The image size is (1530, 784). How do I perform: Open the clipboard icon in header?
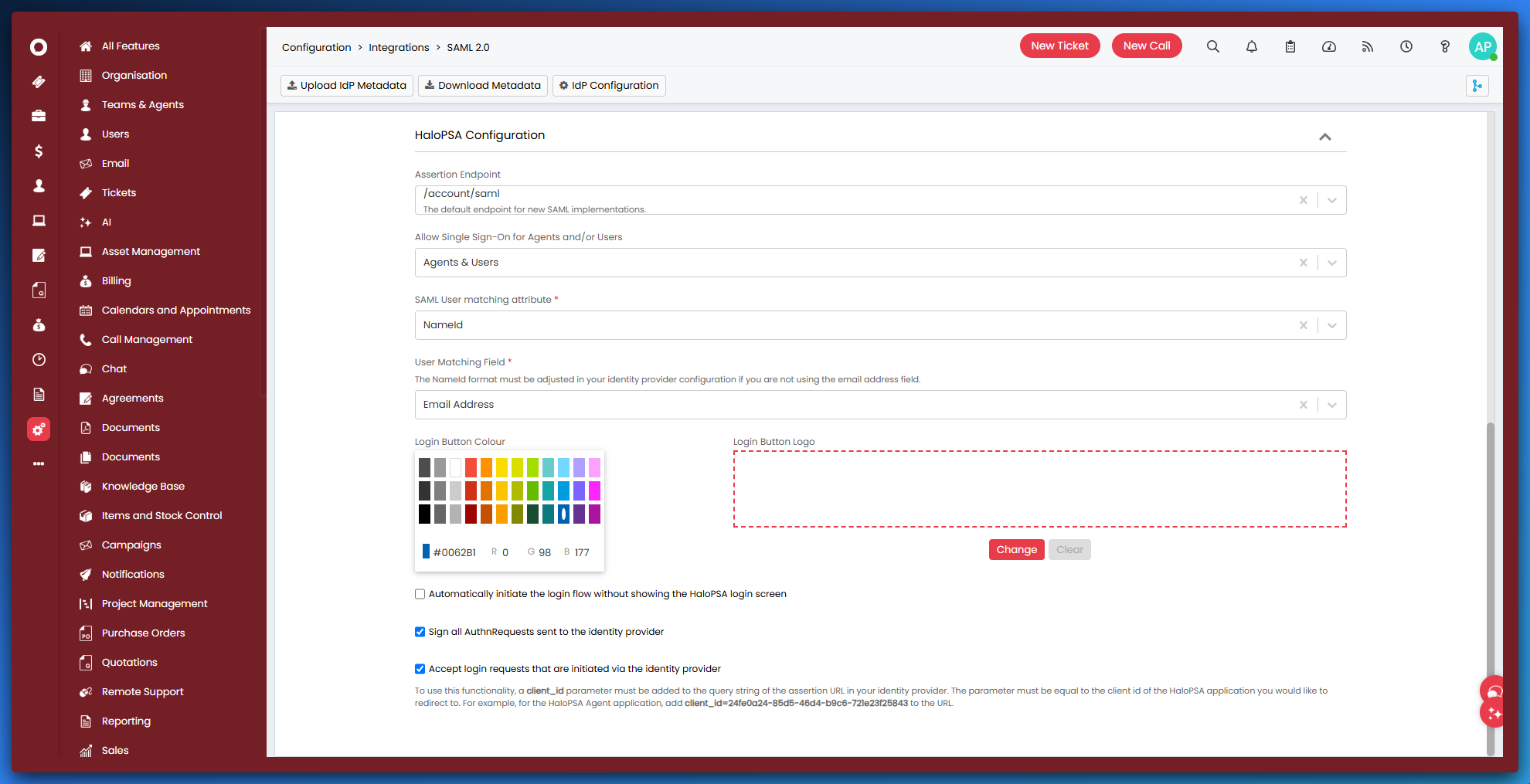(1290, 46)
